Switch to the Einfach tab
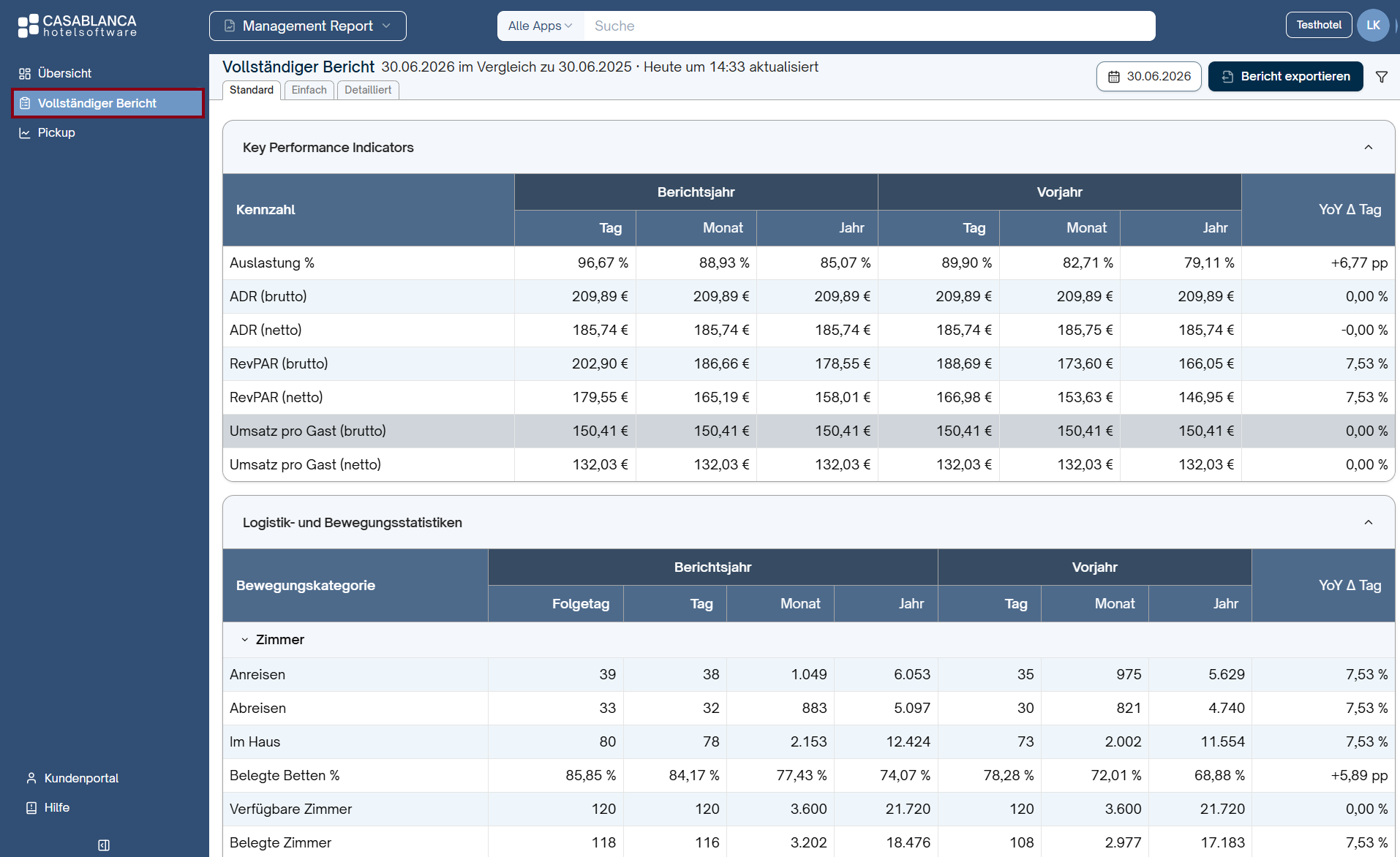 coord(309,90)
